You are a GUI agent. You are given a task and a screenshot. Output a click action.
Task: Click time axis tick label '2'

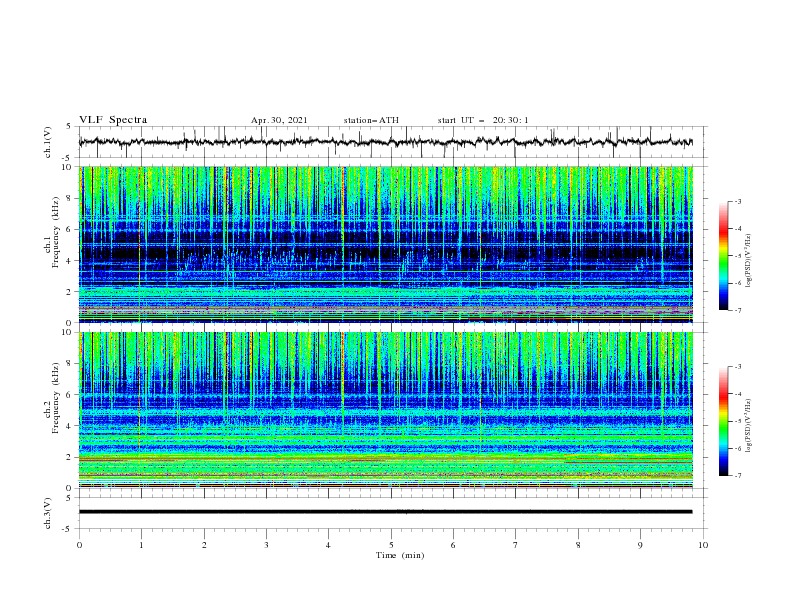coord(204,545)
